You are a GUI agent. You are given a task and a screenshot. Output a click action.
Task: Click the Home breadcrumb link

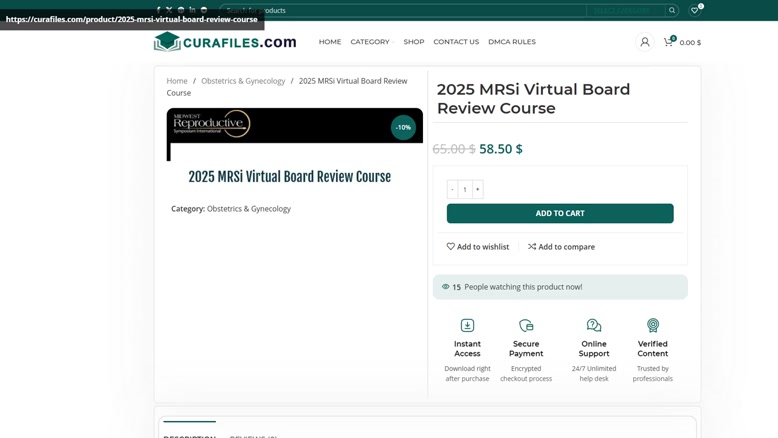[x=177, y=81]
